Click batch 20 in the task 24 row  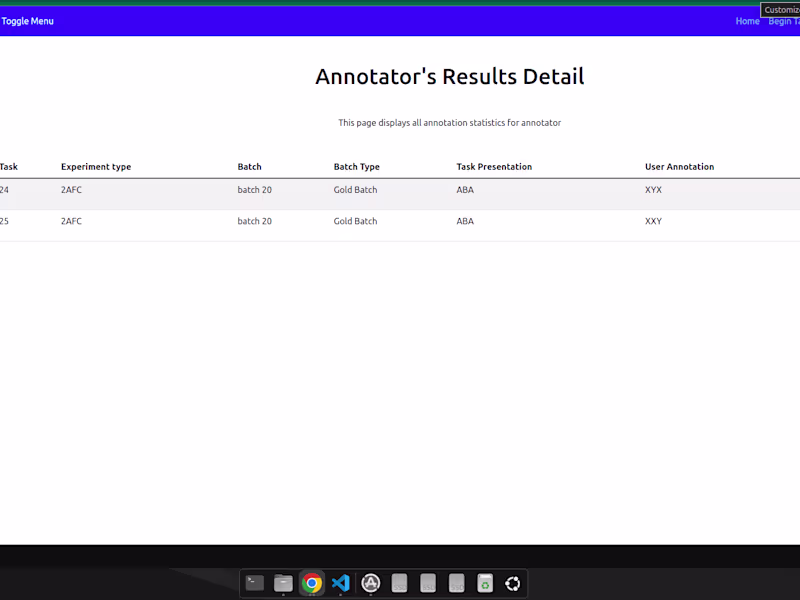[255, 190]
